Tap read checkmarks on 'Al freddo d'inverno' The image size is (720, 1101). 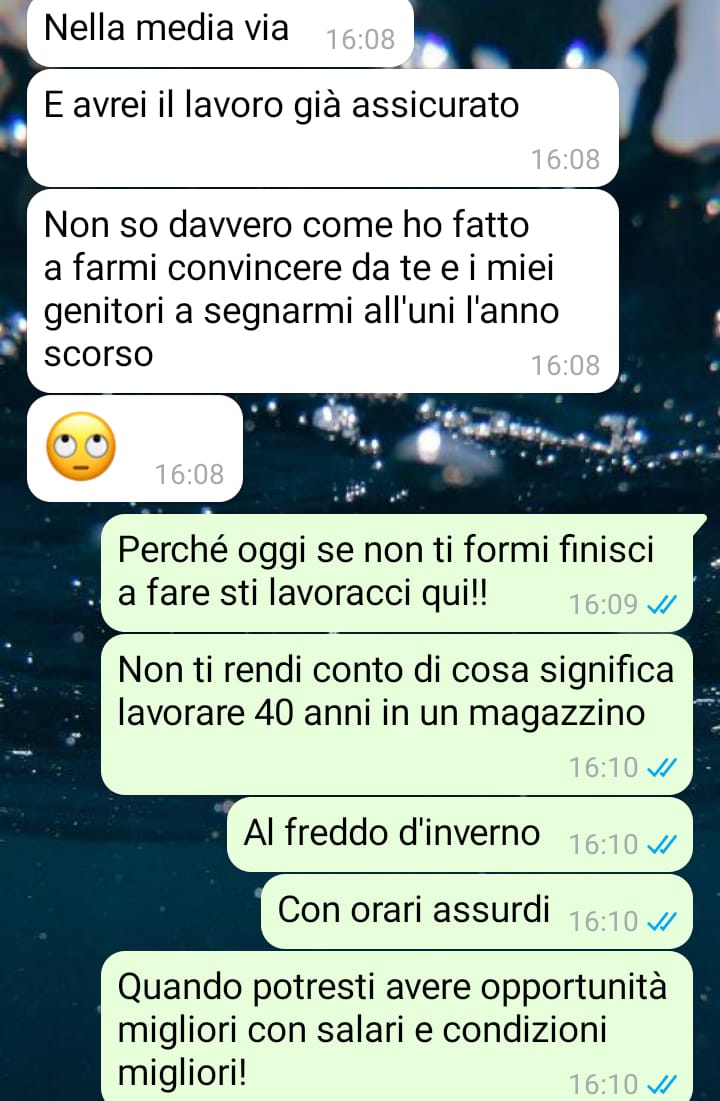pos(662,843)
